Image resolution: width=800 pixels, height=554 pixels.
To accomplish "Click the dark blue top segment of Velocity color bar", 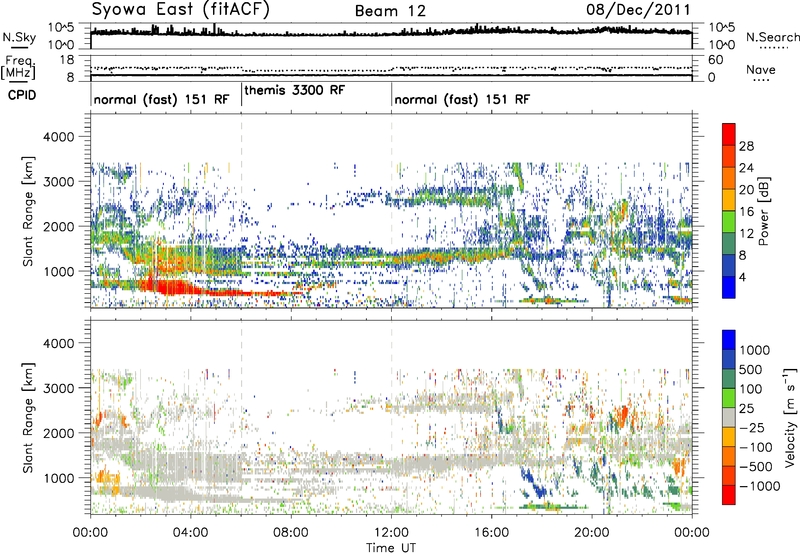I will pos(729,340).
